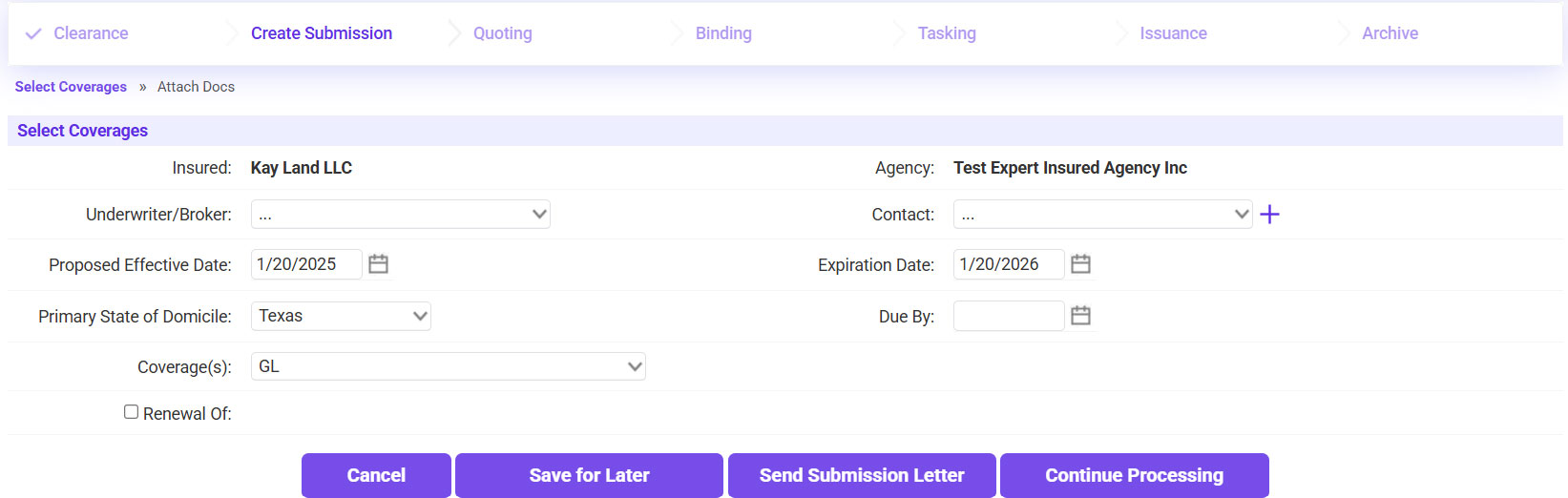Open the Archive workflow step

coord(1390,33)
